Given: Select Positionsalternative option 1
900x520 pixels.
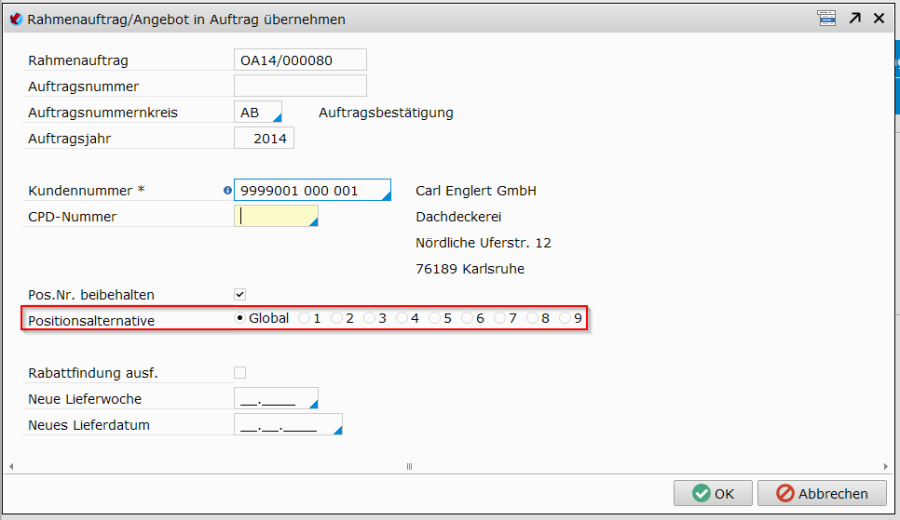Looking at the screenshot, I should click(x=304, y=318).
